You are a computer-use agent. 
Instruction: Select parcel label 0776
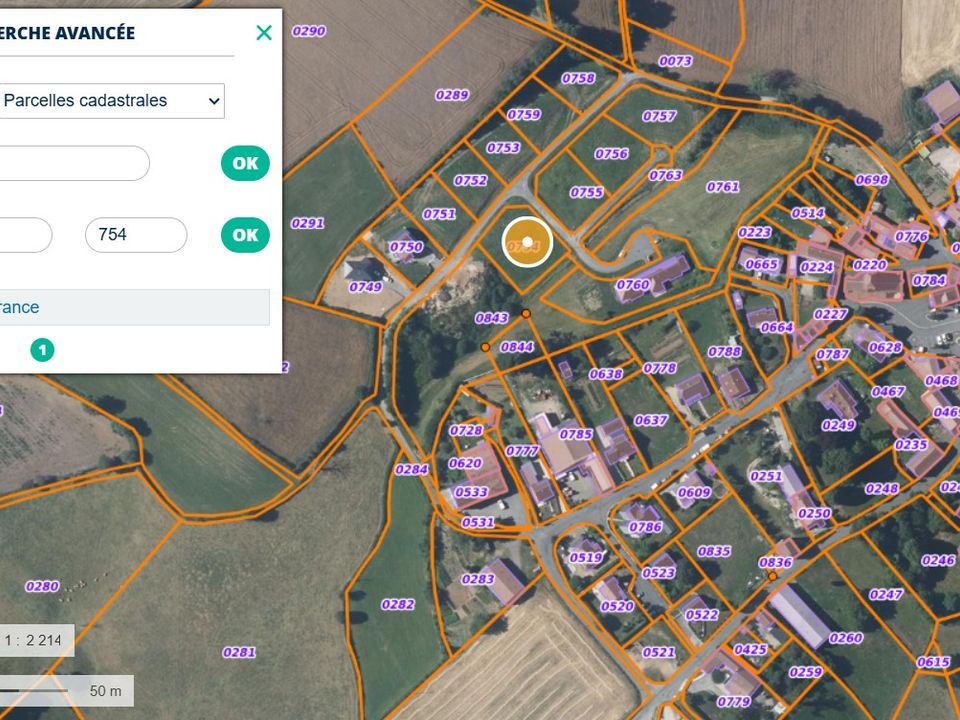click(x=912, y=236)
